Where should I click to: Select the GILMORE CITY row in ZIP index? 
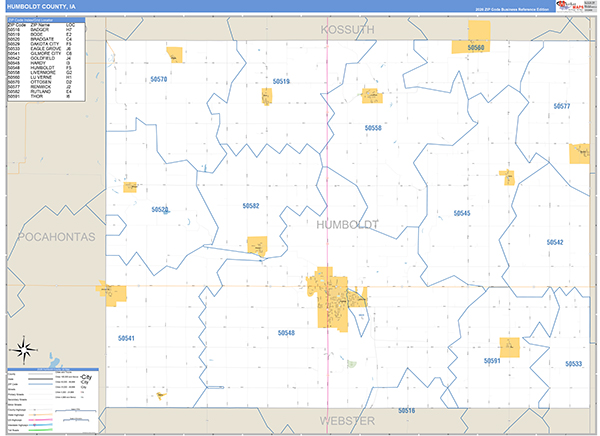click(41, 54)
